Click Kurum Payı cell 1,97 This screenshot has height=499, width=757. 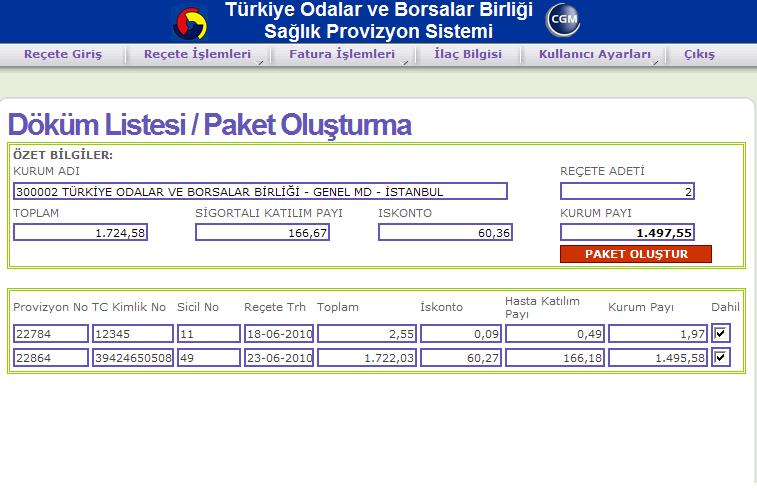click(x=658, y=333)
